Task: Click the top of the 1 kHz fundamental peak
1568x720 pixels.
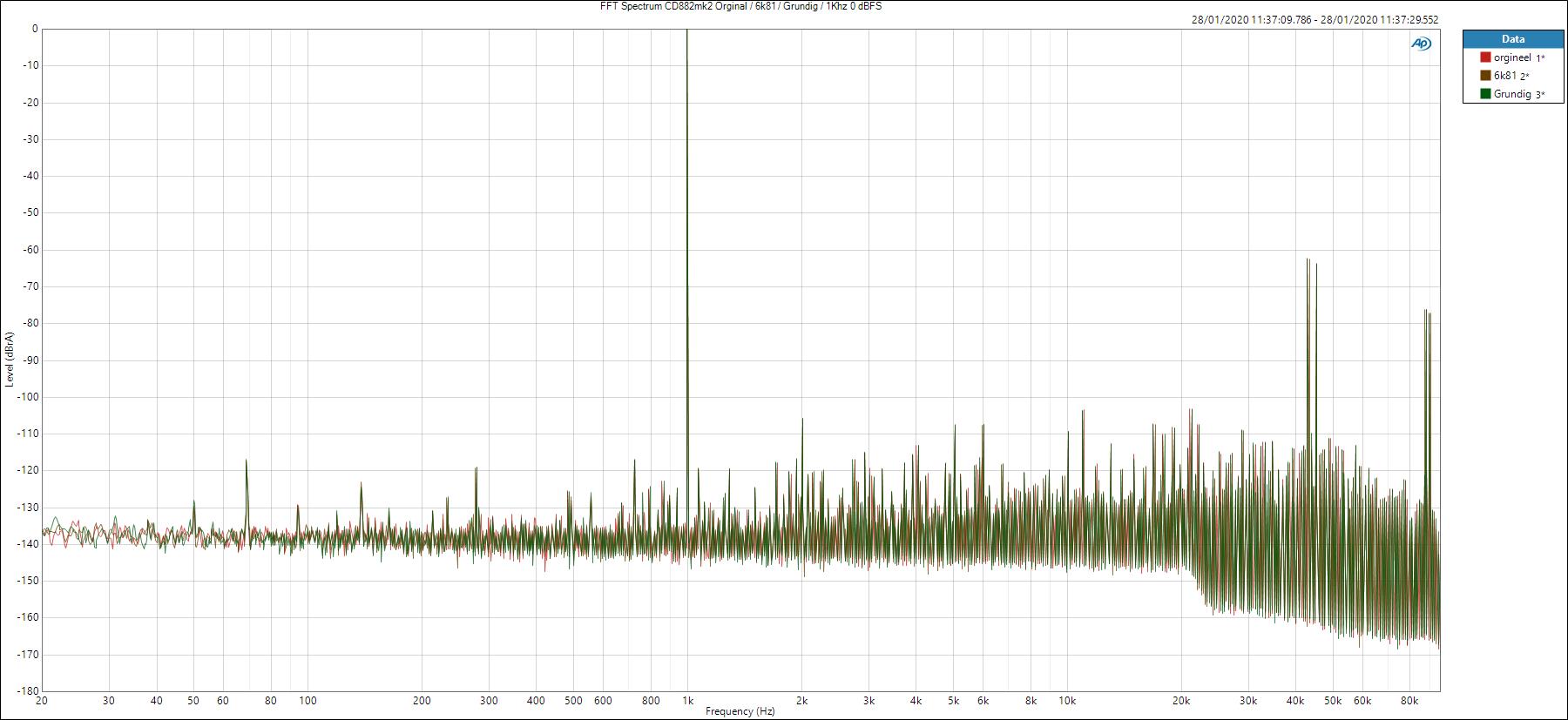Action: pos(687,31)
